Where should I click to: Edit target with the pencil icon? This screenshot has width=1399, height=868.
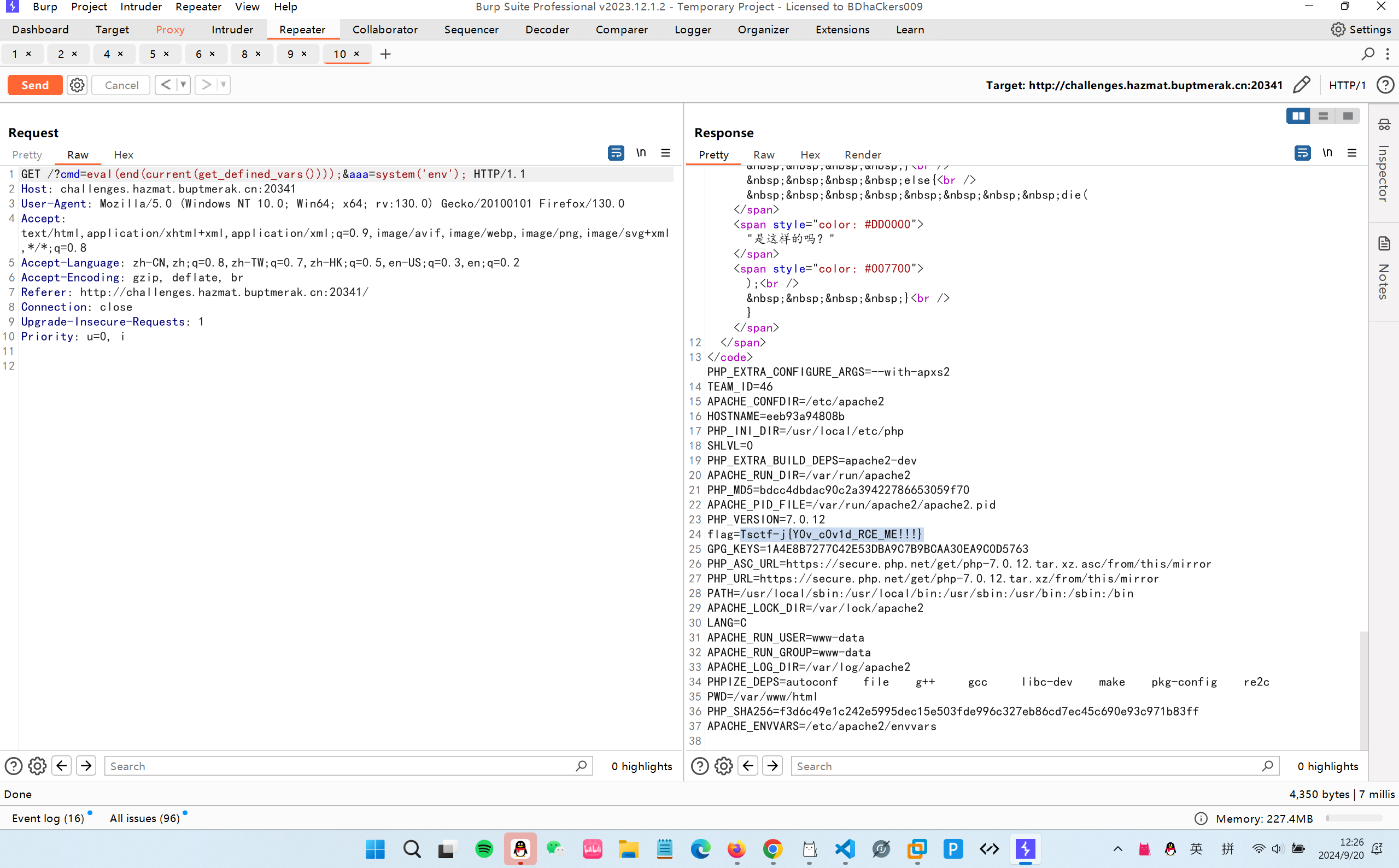point(1302,85)
